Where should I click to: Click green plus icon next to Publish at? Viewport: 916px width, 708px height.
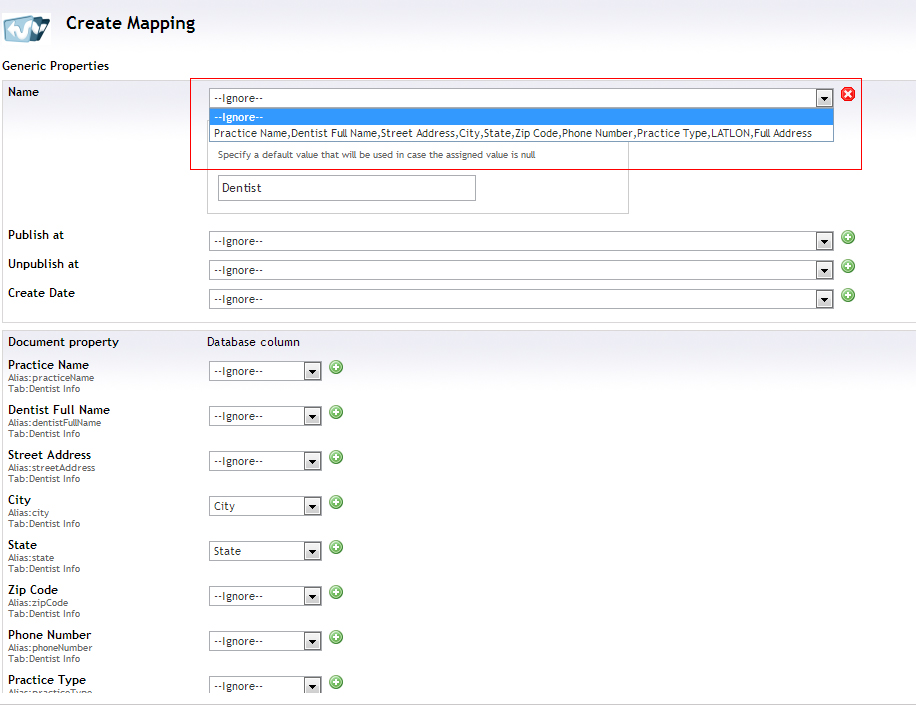848,237
